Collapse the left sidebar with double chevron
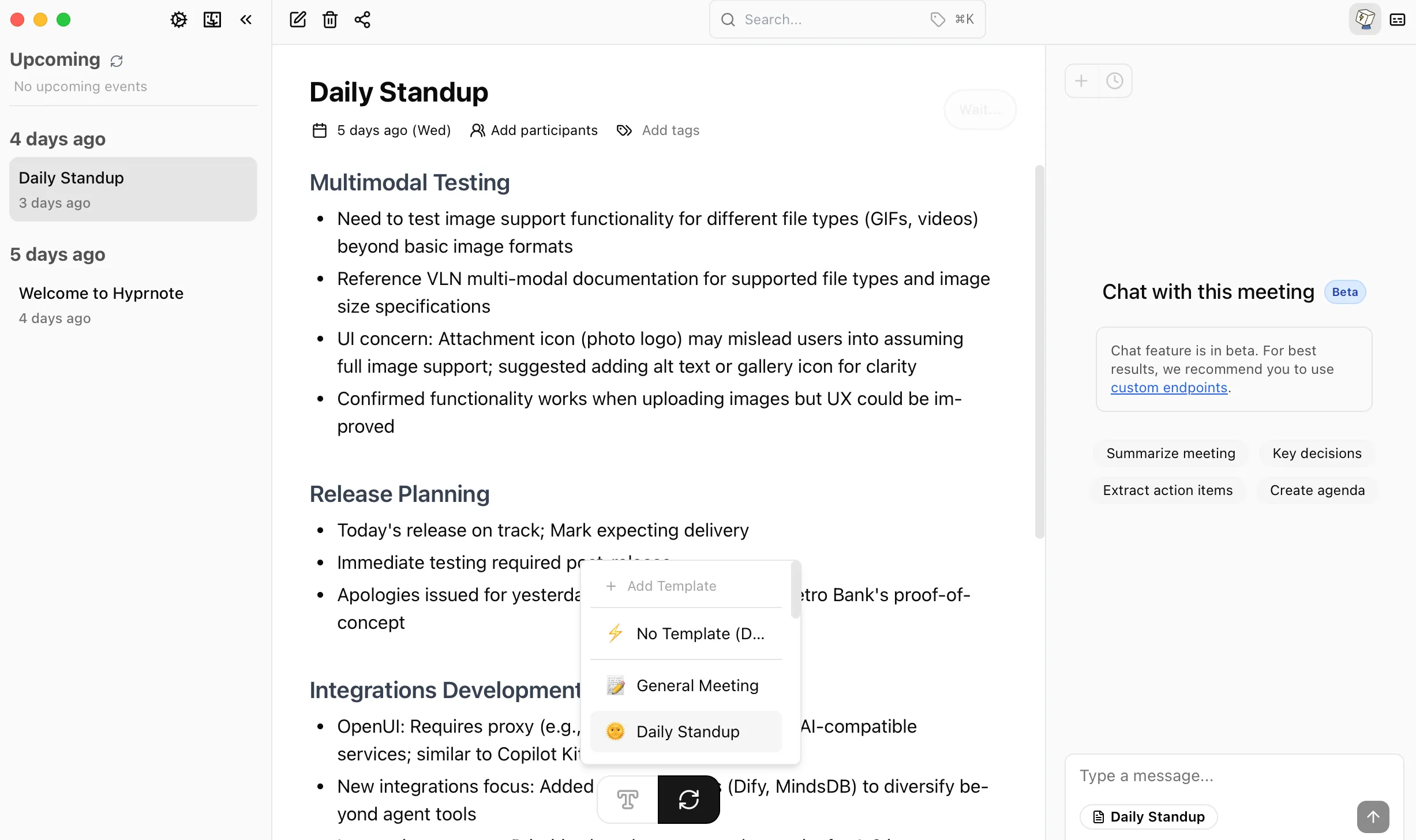Viewport: 1416px width, 840px height. (x=246, y=20)
